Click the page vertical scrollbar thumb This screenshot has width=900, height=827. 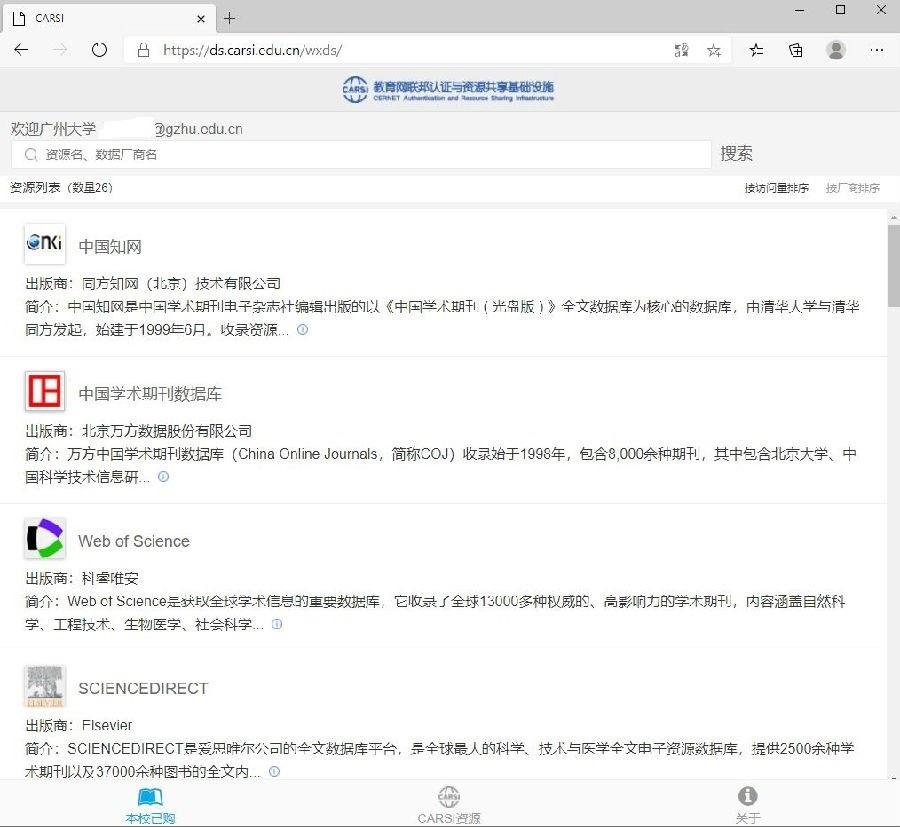pyautogui.click(x=894, y=265)
